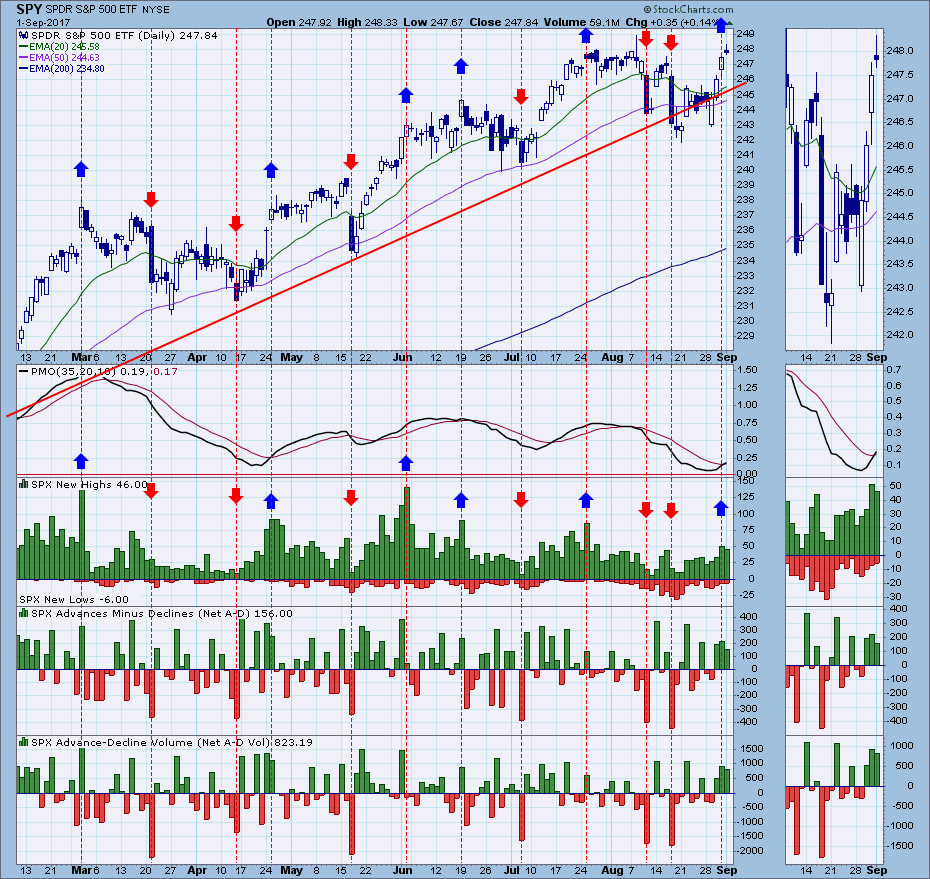Image resolution: width=930 pixels, height=879 pixels.
Task: Click the Close 247.84 value
Action: point(504,23)
